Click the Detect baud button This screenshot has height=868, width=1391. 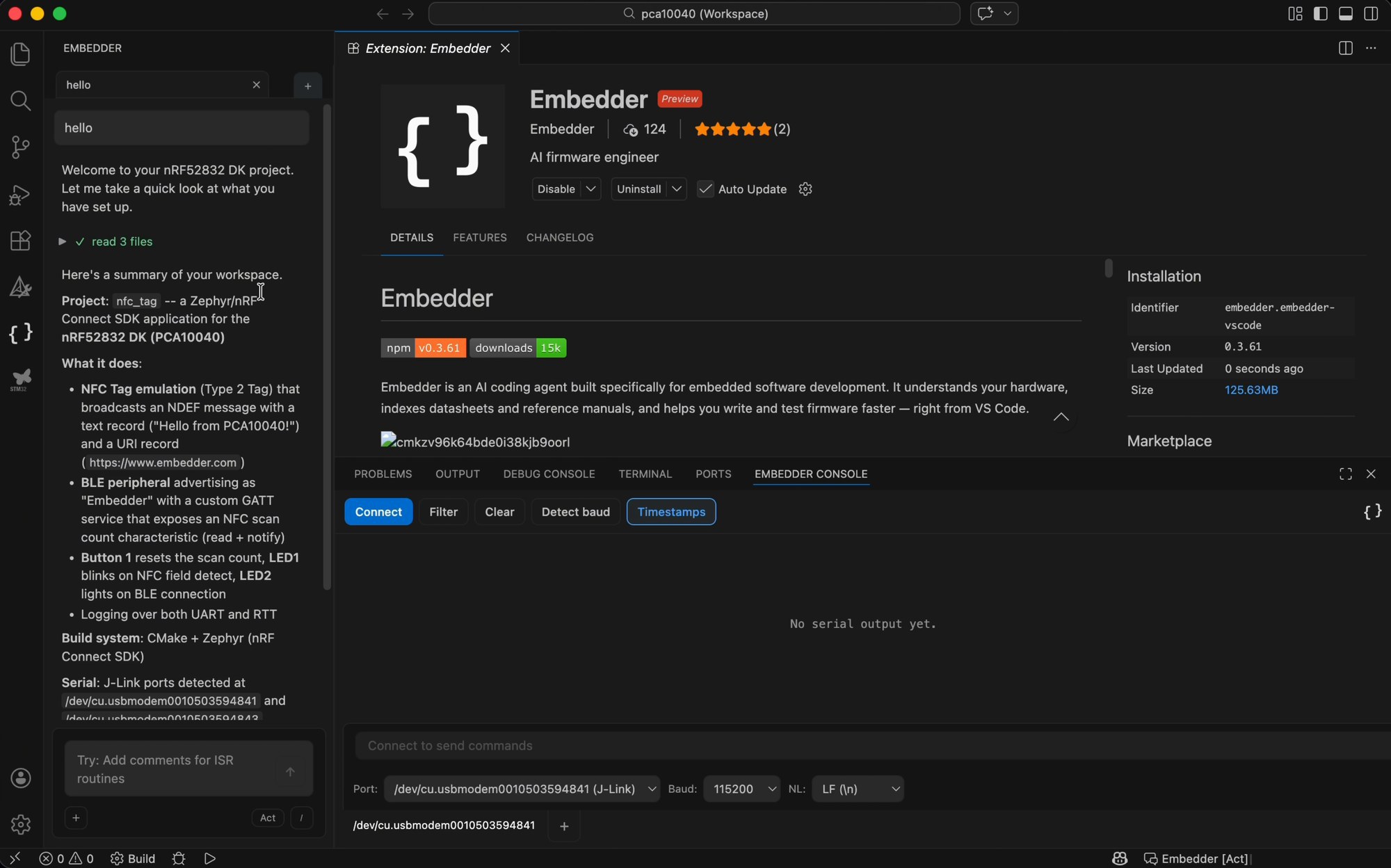576,512
